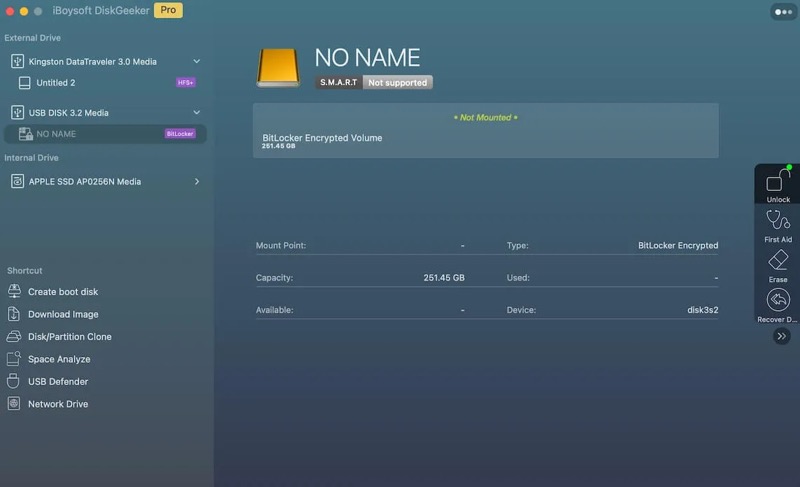Click the Internal Drive section header

[x=31, y=158]
